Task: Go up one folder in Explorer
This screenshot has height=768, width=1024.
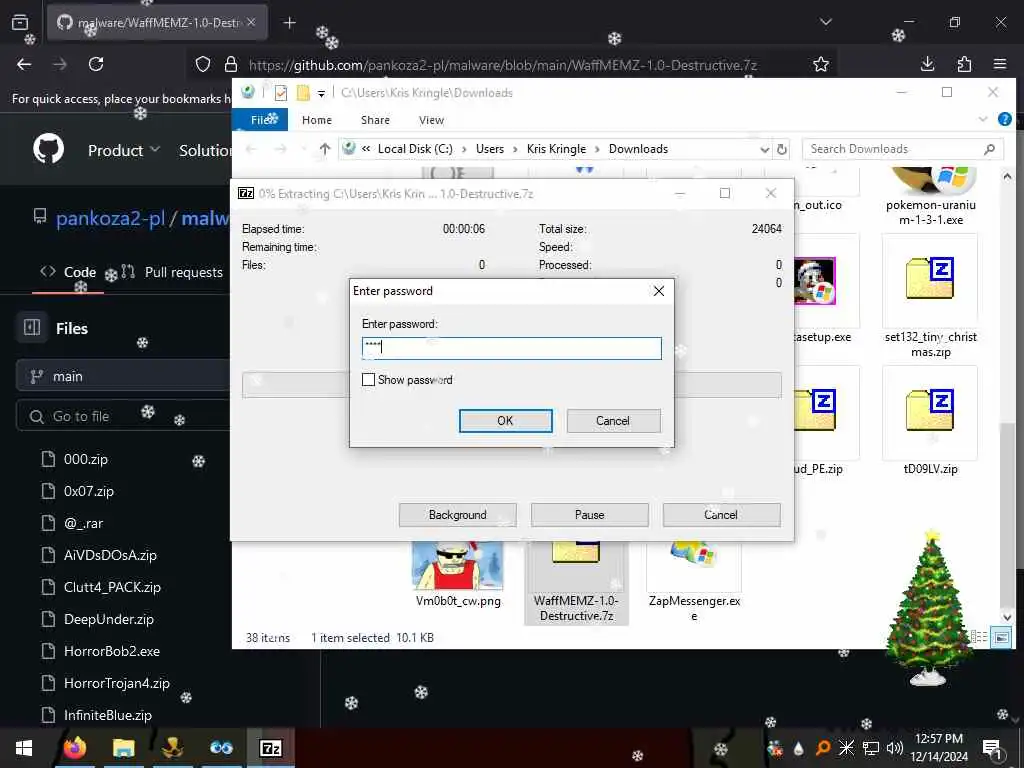Action: click(325, 149)
